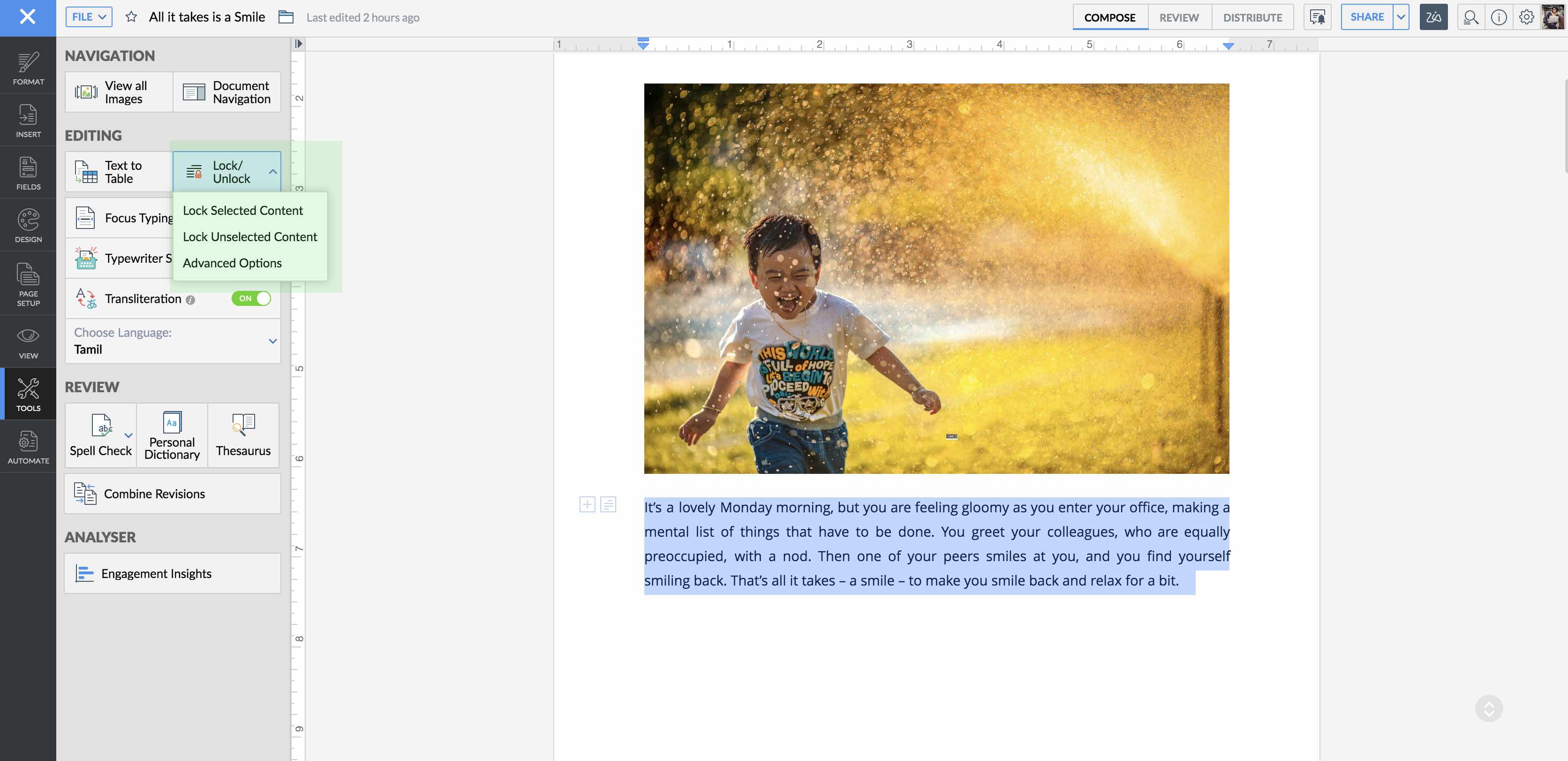Open the Format sidebar panel
1568x761 pixels.
(x=28, y=67)
